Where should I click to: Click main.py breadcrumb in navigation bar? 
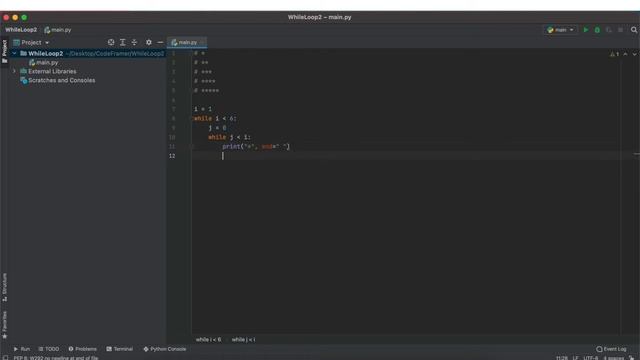click(58, 30)
